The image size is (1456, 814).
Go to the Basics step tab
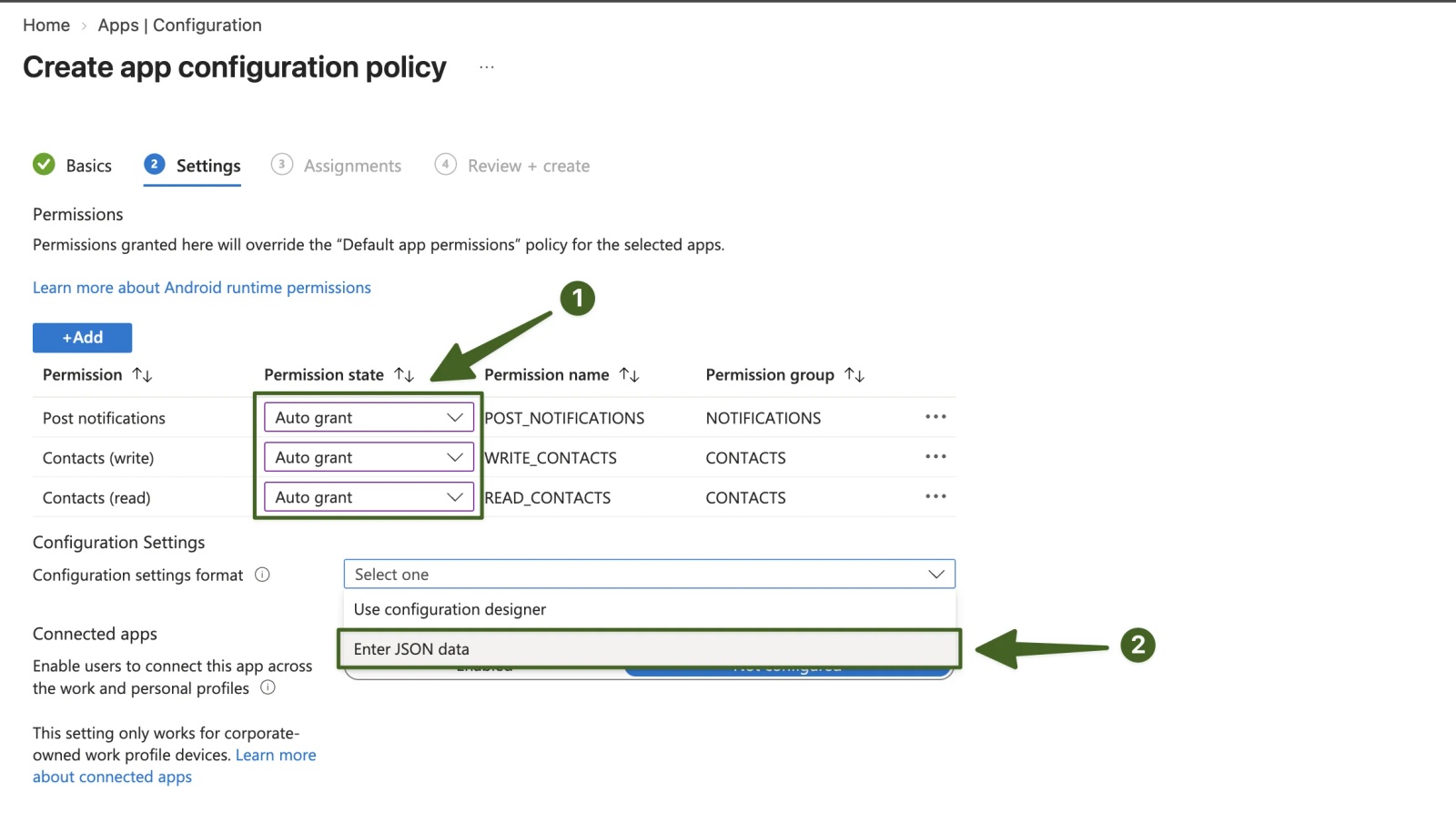coord(73,166)
